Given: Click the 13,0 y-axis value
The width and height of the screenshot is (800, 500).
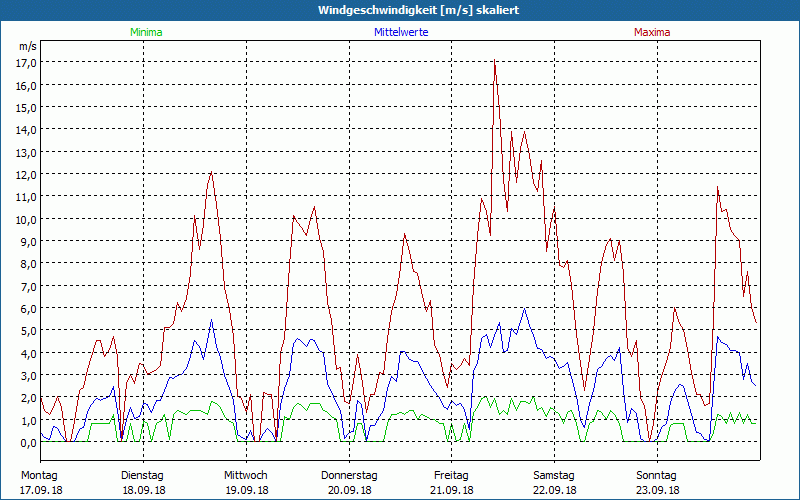Looking at the screenshot, I should click(x=26, y=152).
